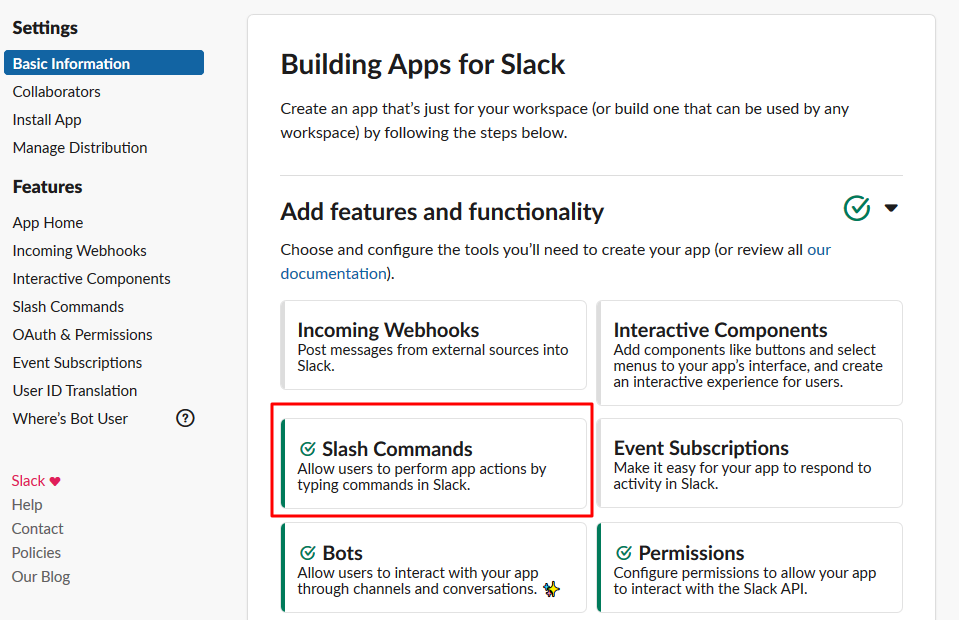Collapse the Add features and functionality section
Image resolution: width=959 pixels, height=620 pixels.
pyautogui.click(x=891, y=208)
